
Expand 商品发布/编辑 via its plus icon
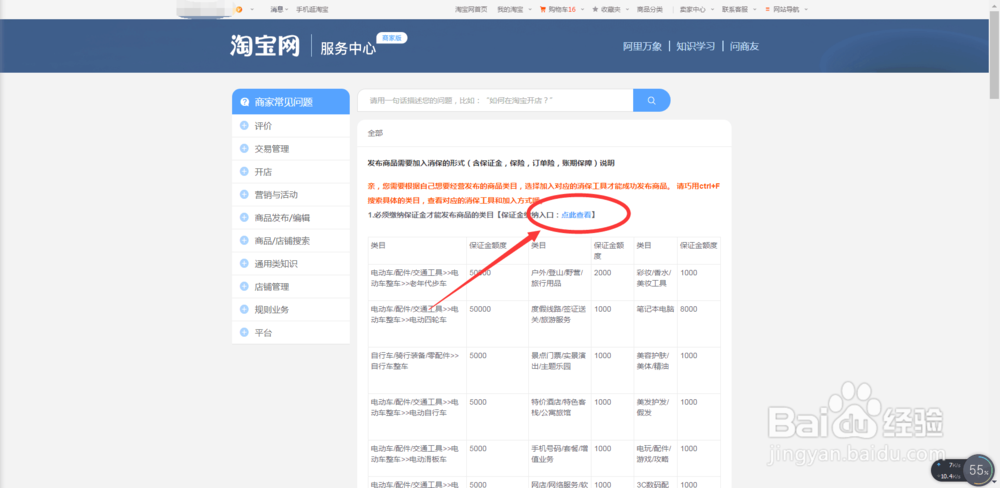click(x=244, y=218)
